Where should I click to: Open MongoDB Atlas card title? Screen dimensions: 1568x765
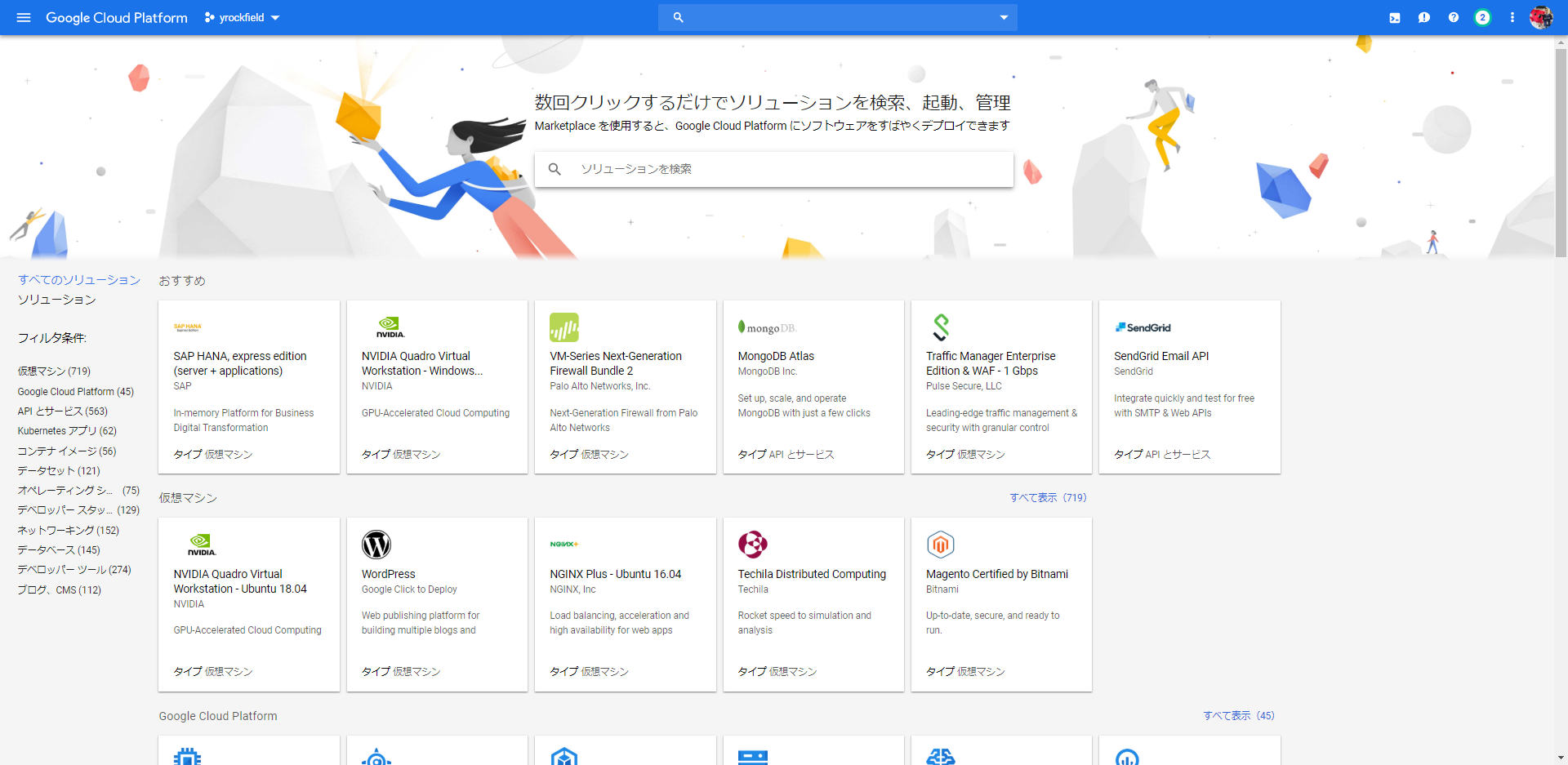pos(776,356)
